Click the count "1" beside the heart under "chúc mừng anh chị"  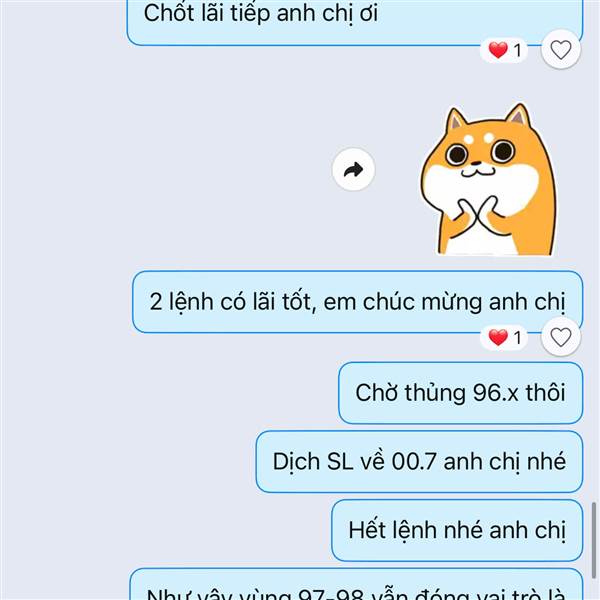coord(517,338)
